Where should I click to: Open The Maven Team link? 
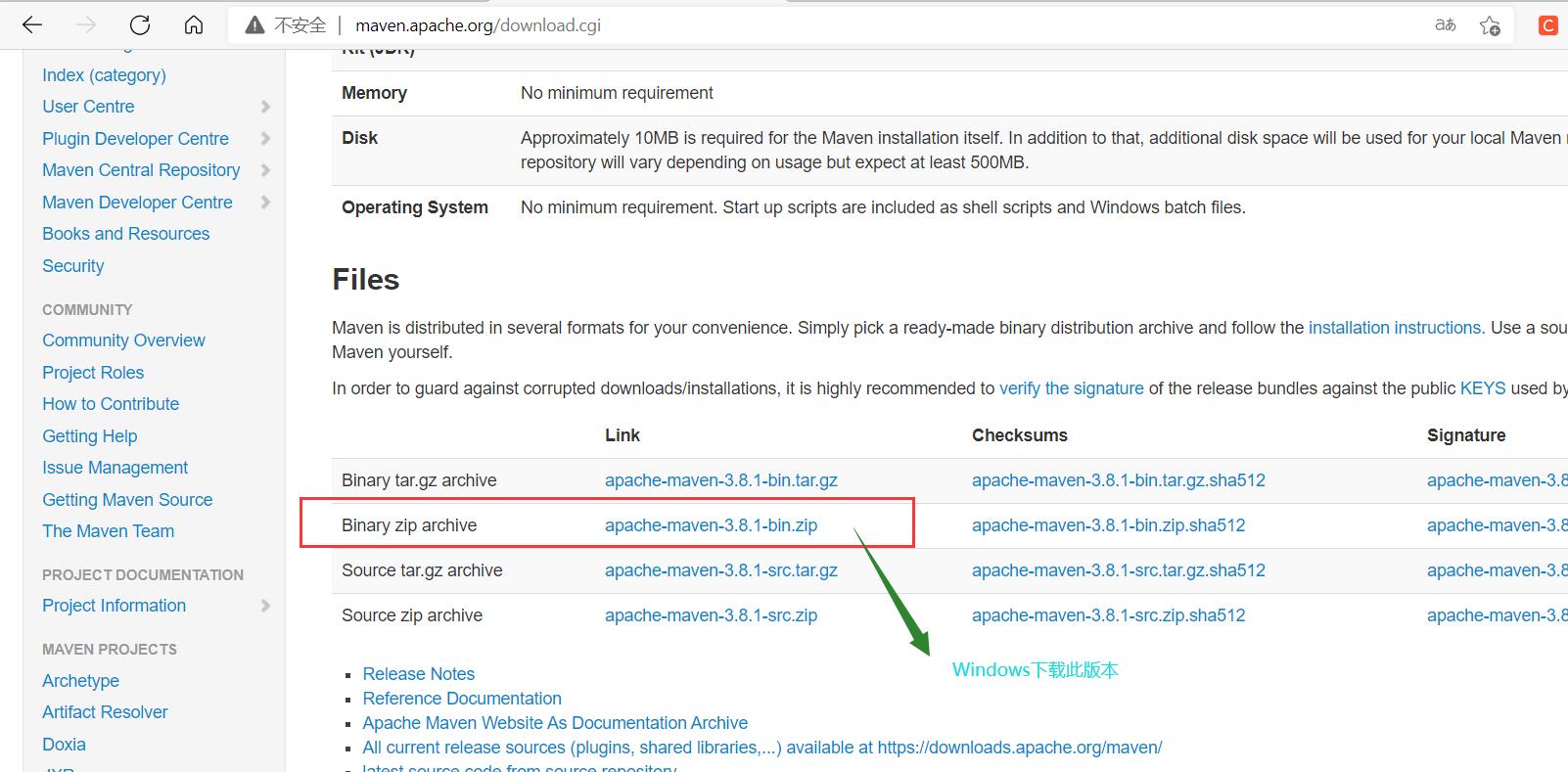tap(108, 531)
